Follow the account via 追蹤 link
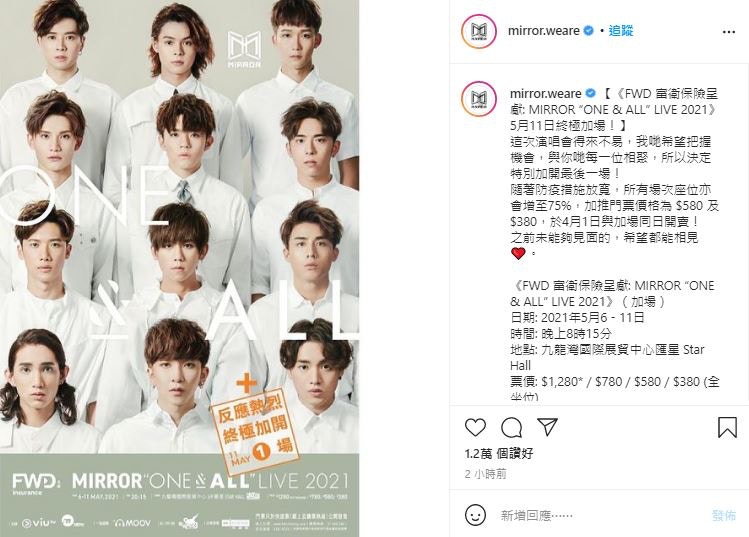This screenshot has width=749, height=537. 621,31
